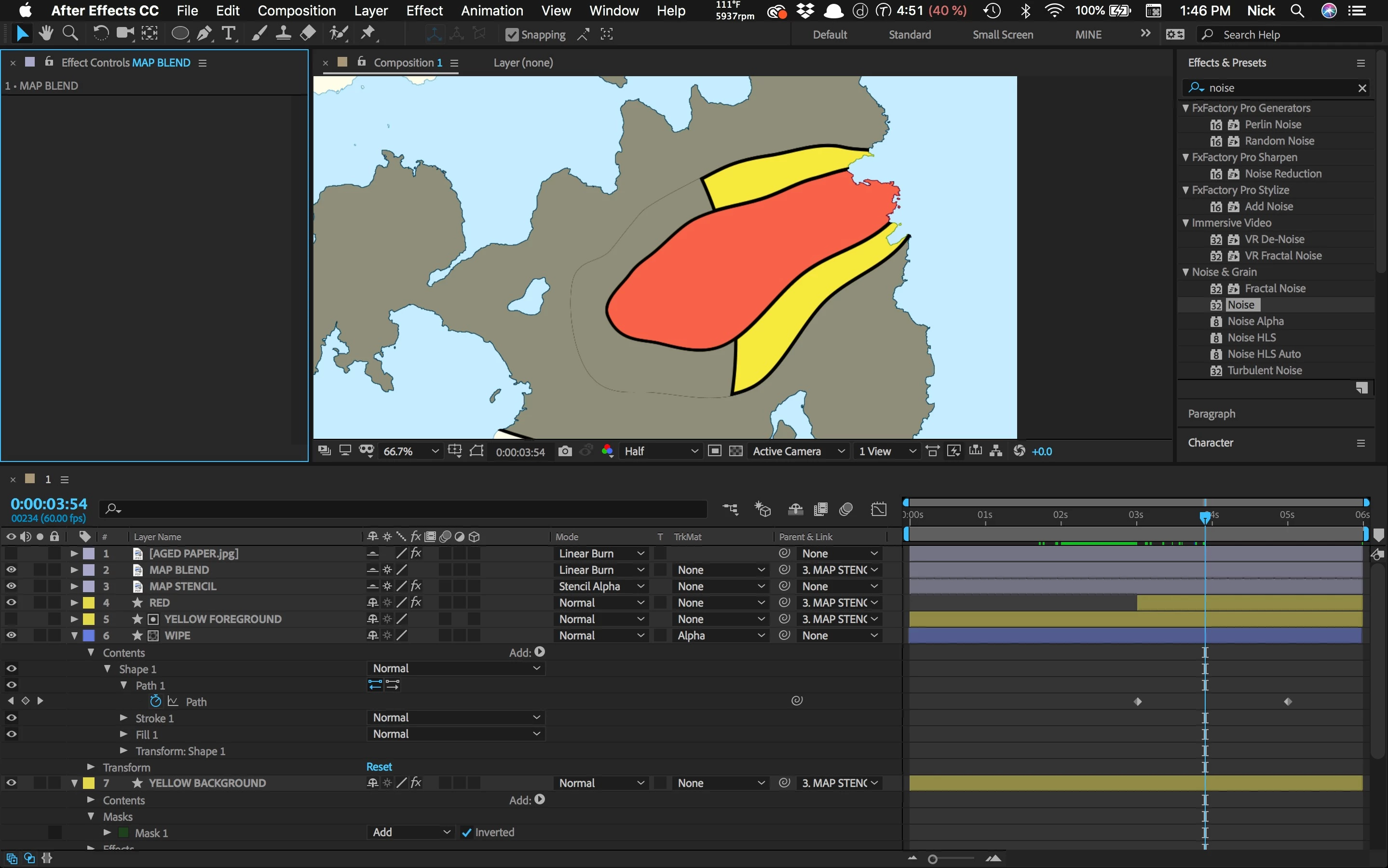Toggle the Snapping checkbox
1388x868 pixels.
pyautogui.click(x=512, y=35)
